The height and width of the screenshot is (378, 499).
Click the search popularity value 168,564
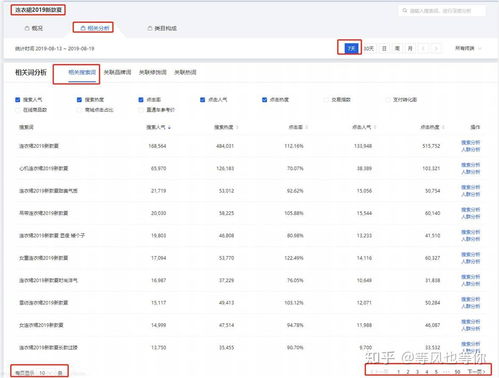(157, 146)
